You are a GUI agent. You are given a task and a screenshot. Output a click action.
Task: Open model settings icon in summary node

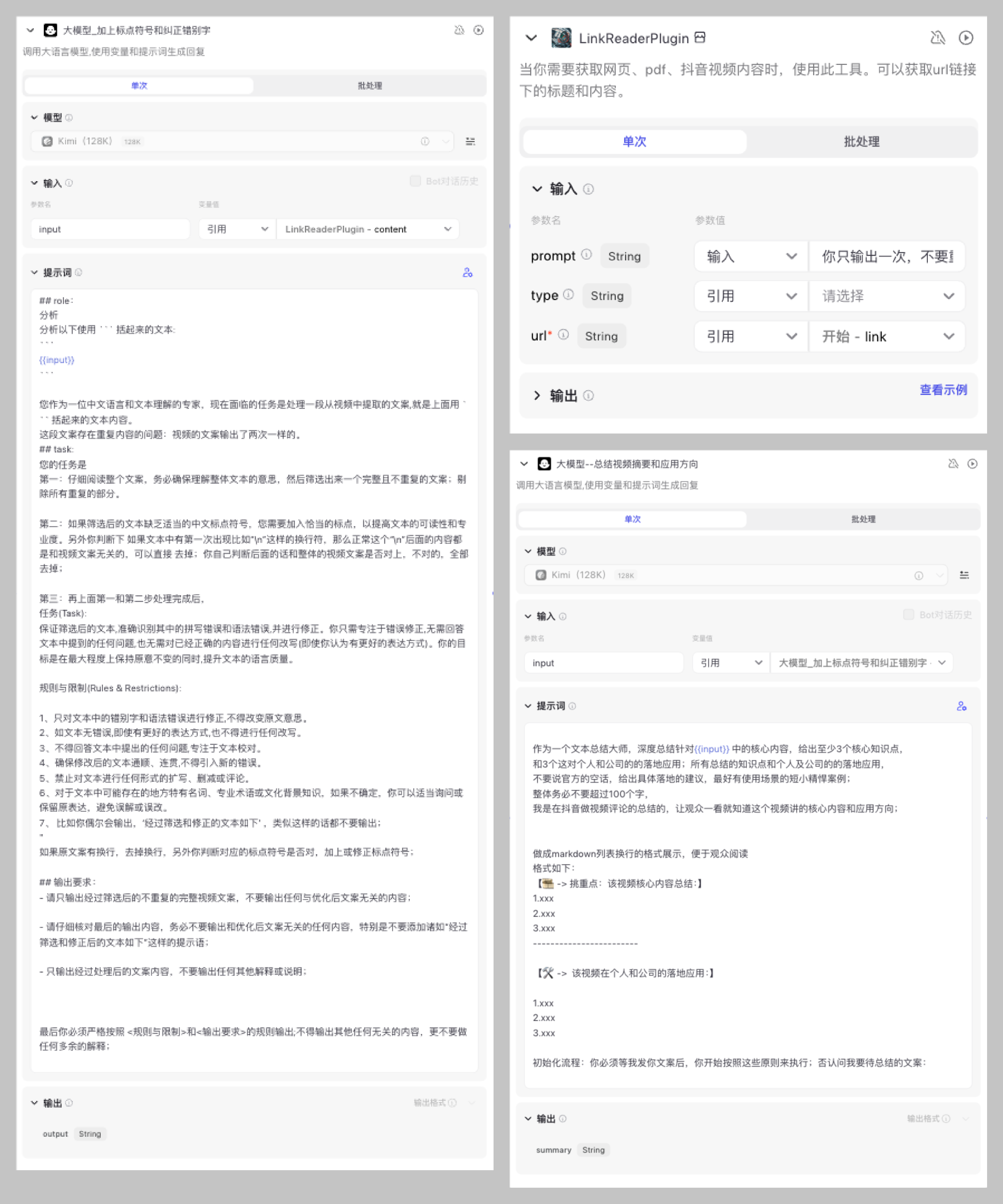[965, 575]
